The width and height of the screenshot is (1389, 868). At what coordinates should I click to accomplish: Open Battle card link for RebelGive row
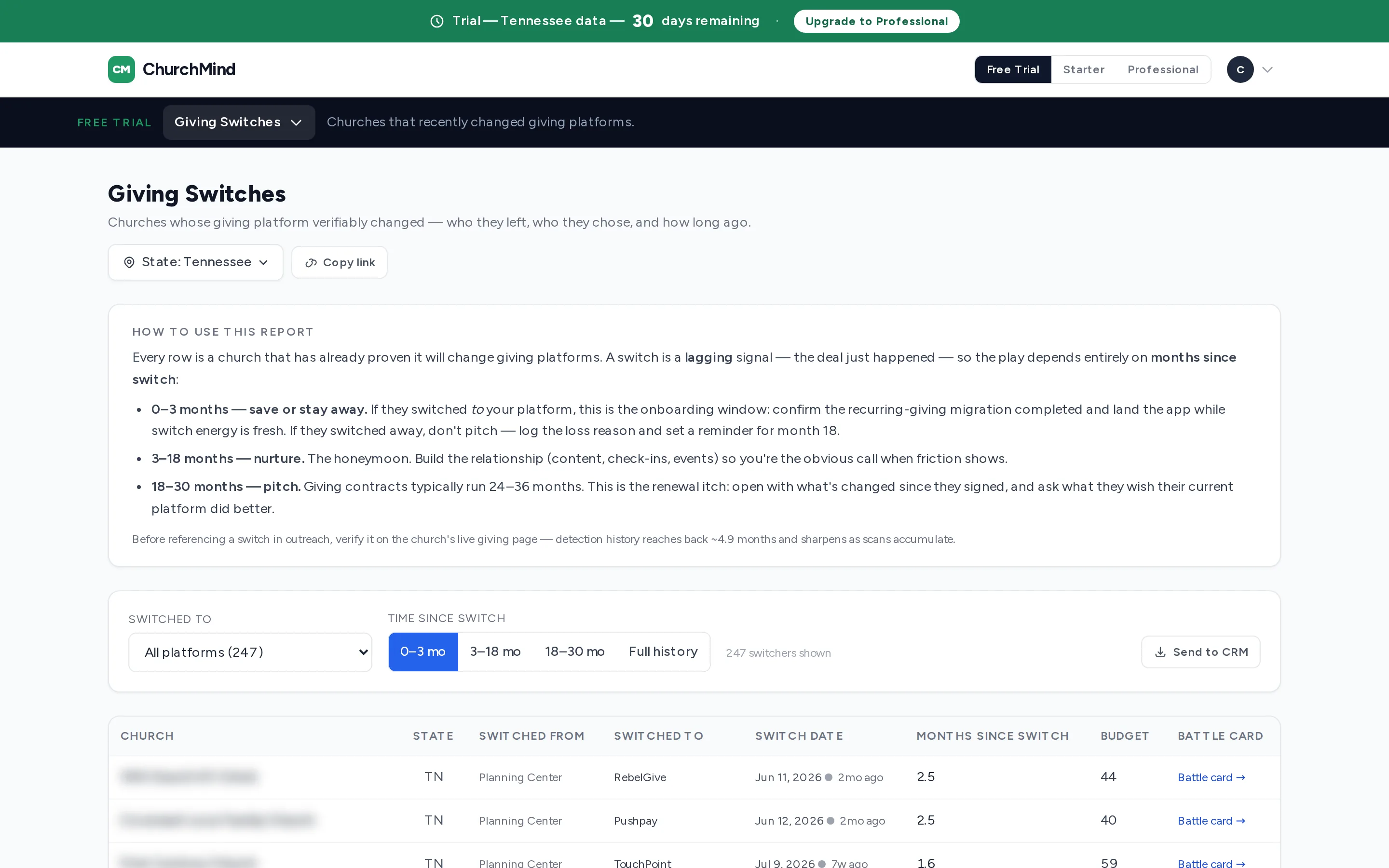[1211, 777]
